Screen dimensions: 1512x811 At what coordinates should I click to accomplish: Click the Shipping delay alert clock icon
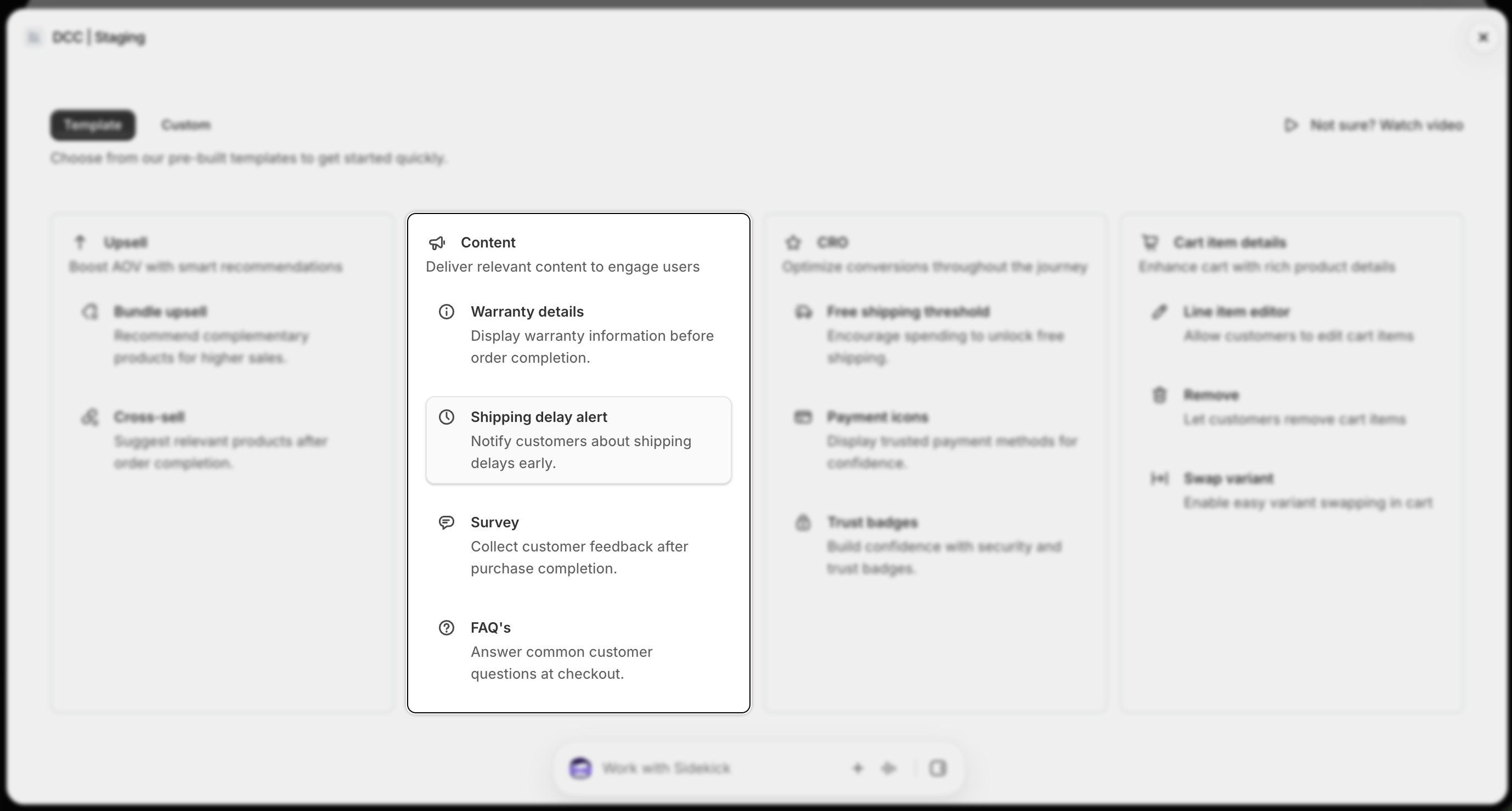[x=447, y=417]
